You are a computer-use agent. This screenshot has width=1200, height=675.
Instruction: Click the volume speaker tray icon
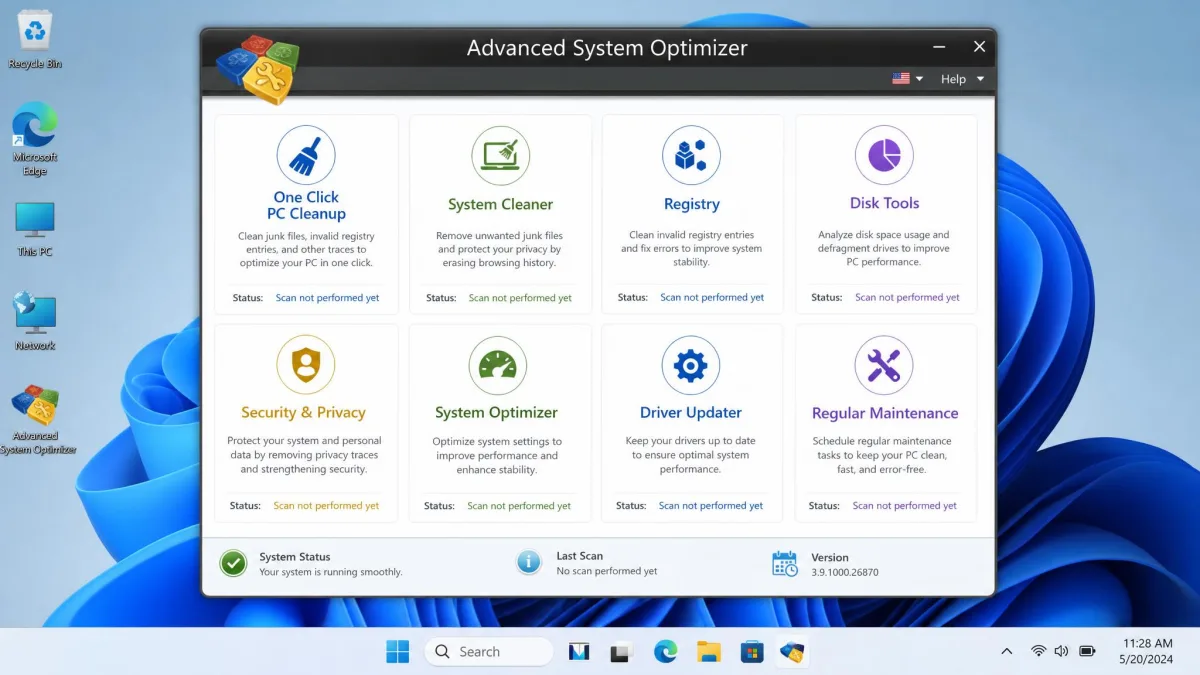1061,652
